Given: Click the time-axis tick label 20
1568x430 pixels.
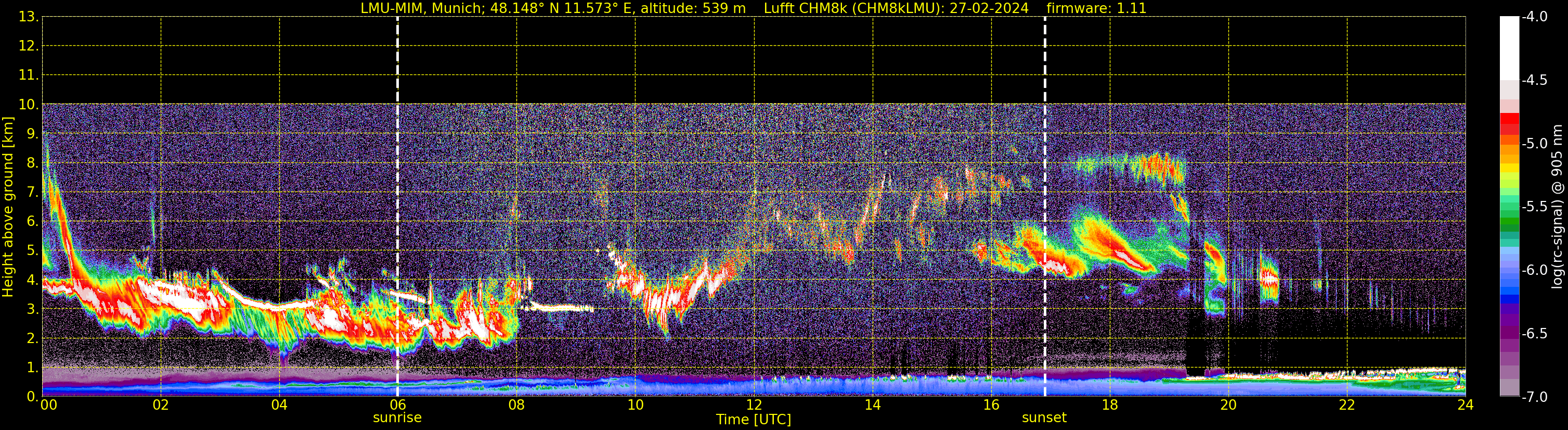Looking at the screenshot, I should click(x=1228, y=406).
